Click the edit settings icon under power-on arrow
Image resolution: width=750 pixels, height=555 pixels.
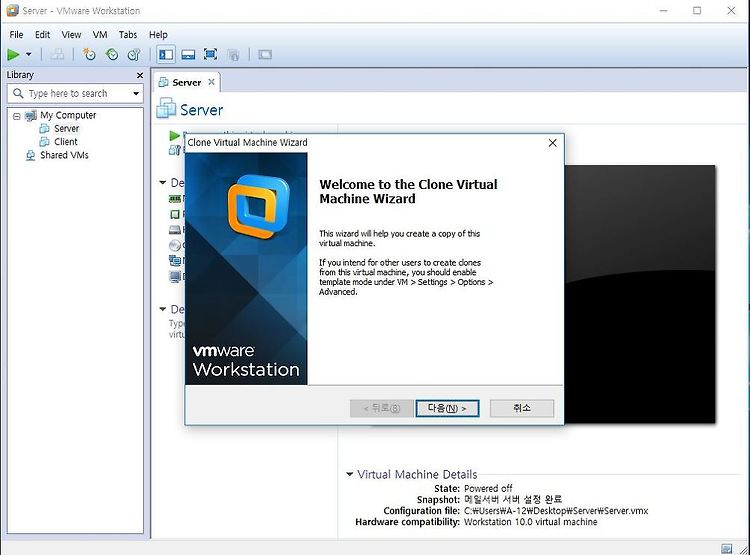(174, 150)
